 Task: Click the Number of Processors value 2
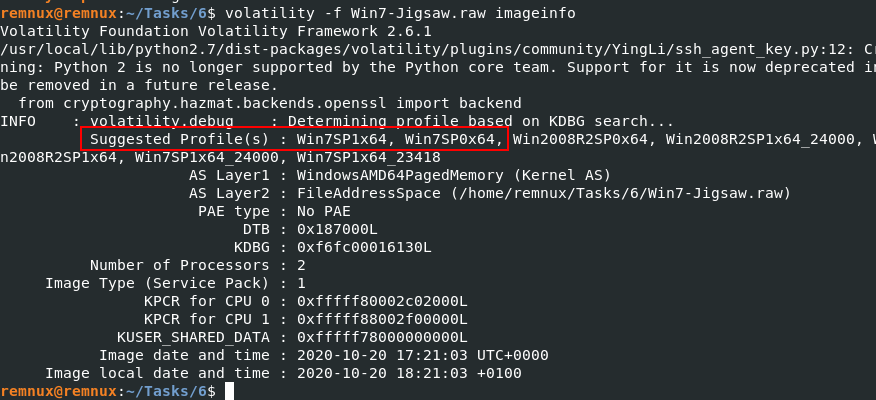[301, 265]
